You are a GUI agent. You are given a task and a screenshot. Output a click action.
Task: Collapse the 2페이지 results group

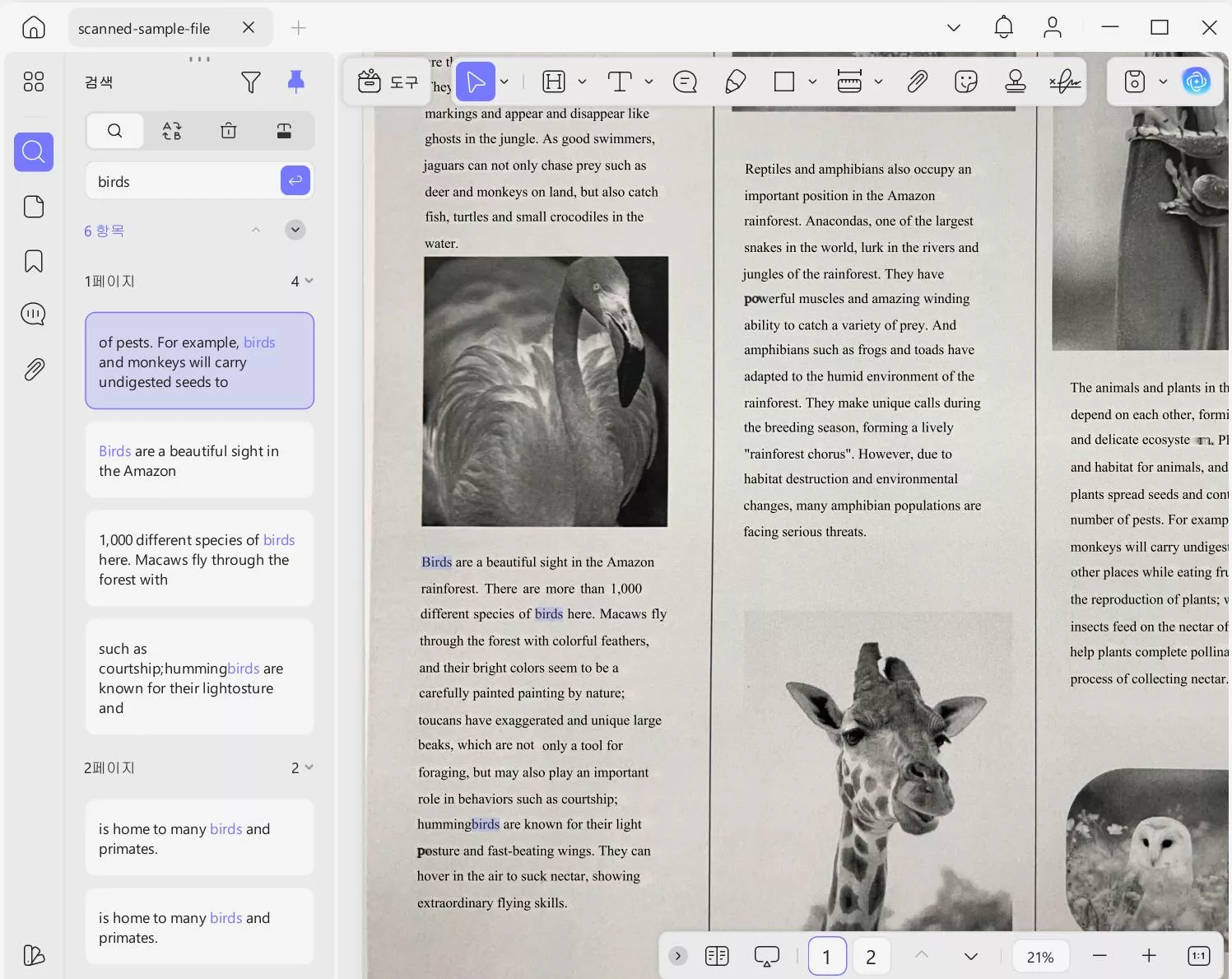click(x=309, y=767)
